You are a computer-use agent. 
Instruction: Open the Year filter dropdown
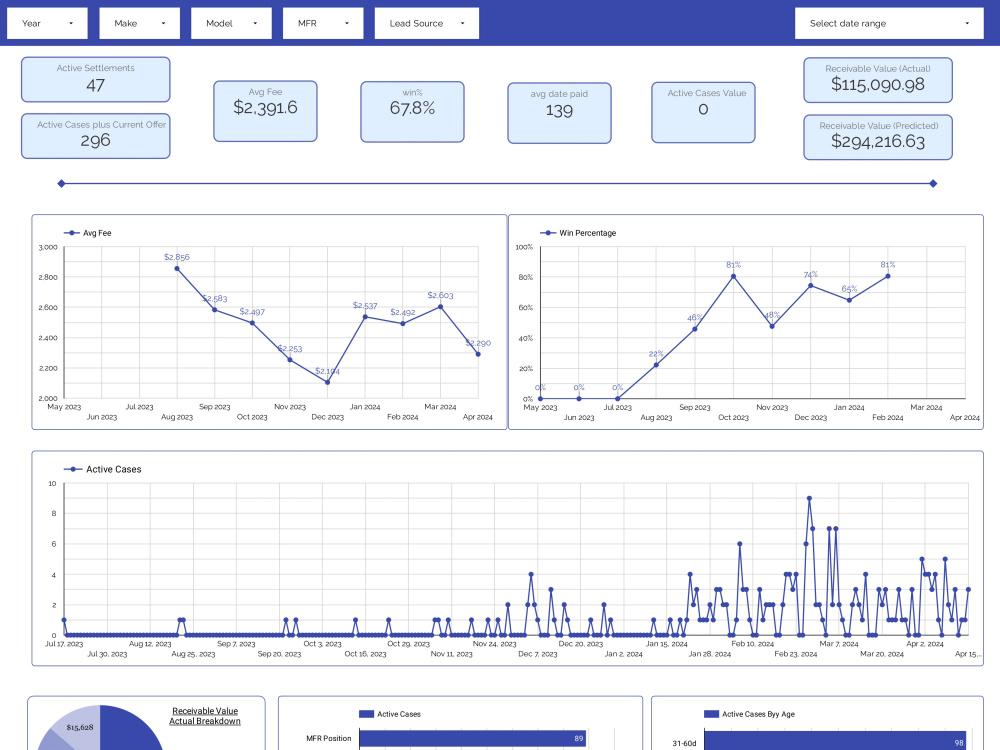coord(47,24)
